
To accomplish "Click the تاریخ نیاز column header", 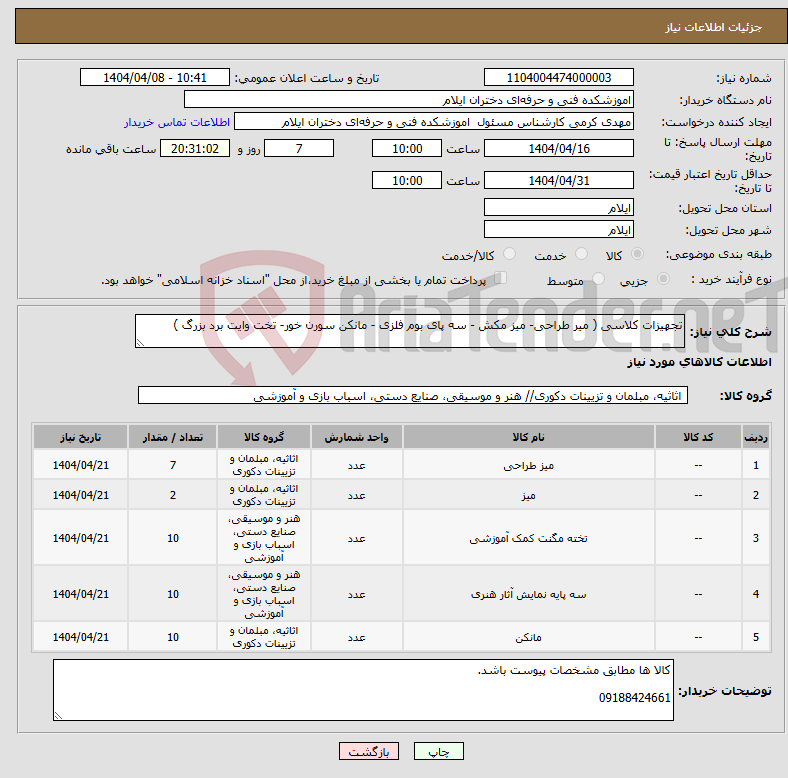I will point(80,437).
